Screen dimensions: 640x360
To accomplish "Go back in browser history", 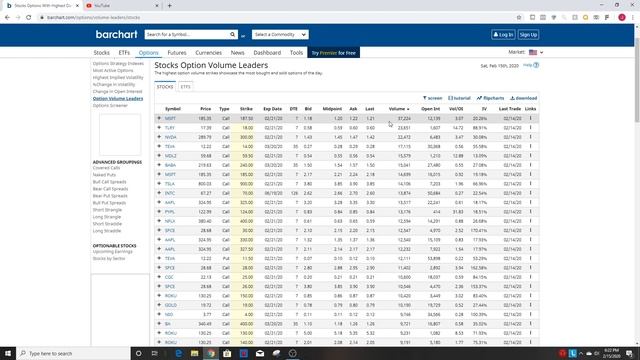I will click(7, 18).
